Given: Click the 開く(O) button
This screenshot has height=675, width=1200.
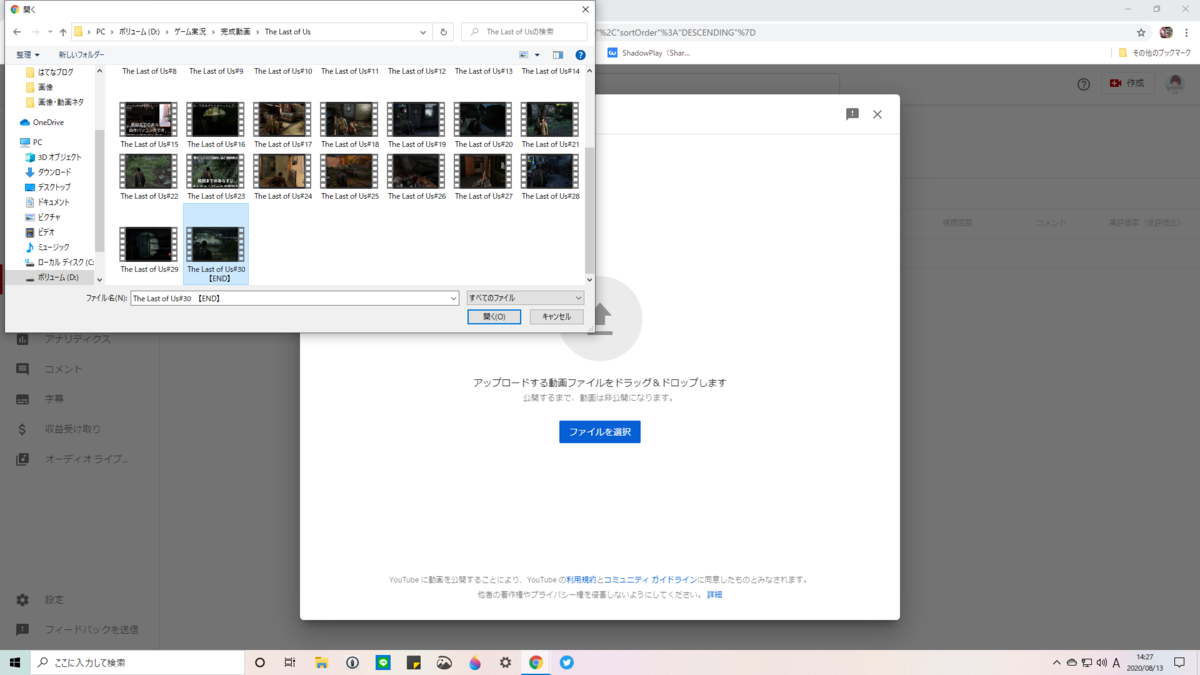Looking at the screenshot, I should point(494,317).
